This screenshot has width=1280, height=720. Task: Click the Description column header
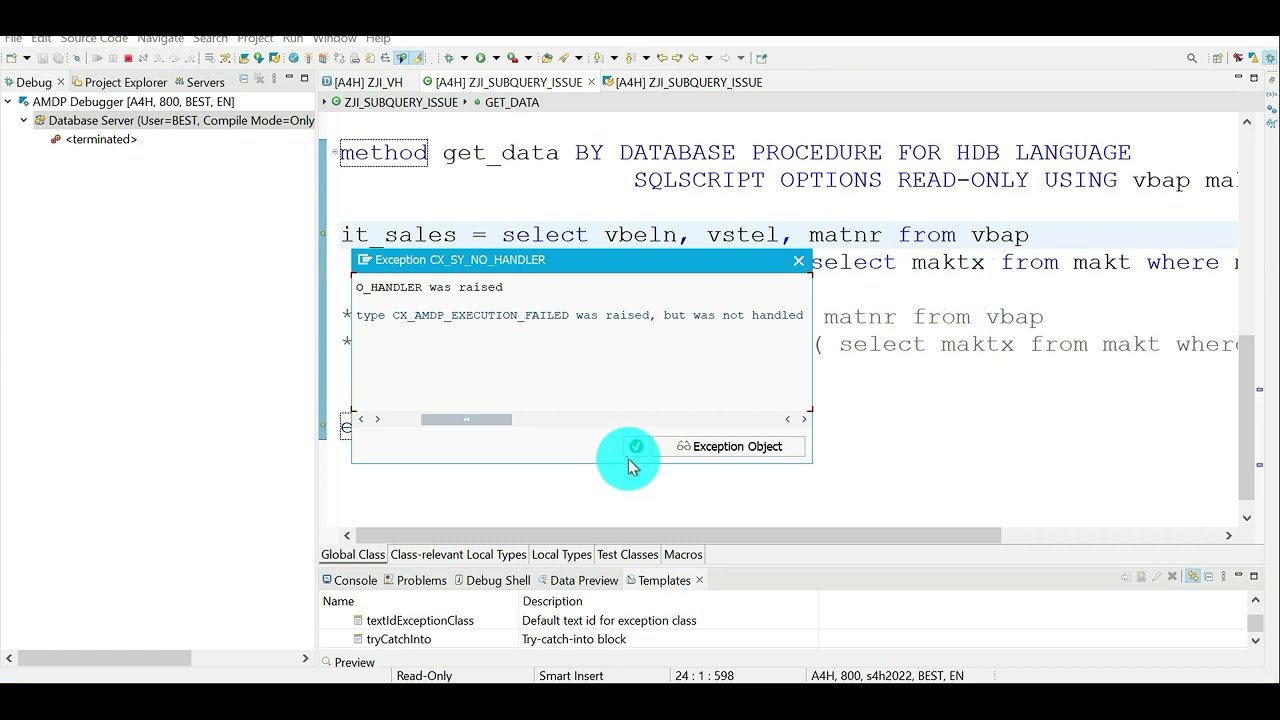point(552,601)
